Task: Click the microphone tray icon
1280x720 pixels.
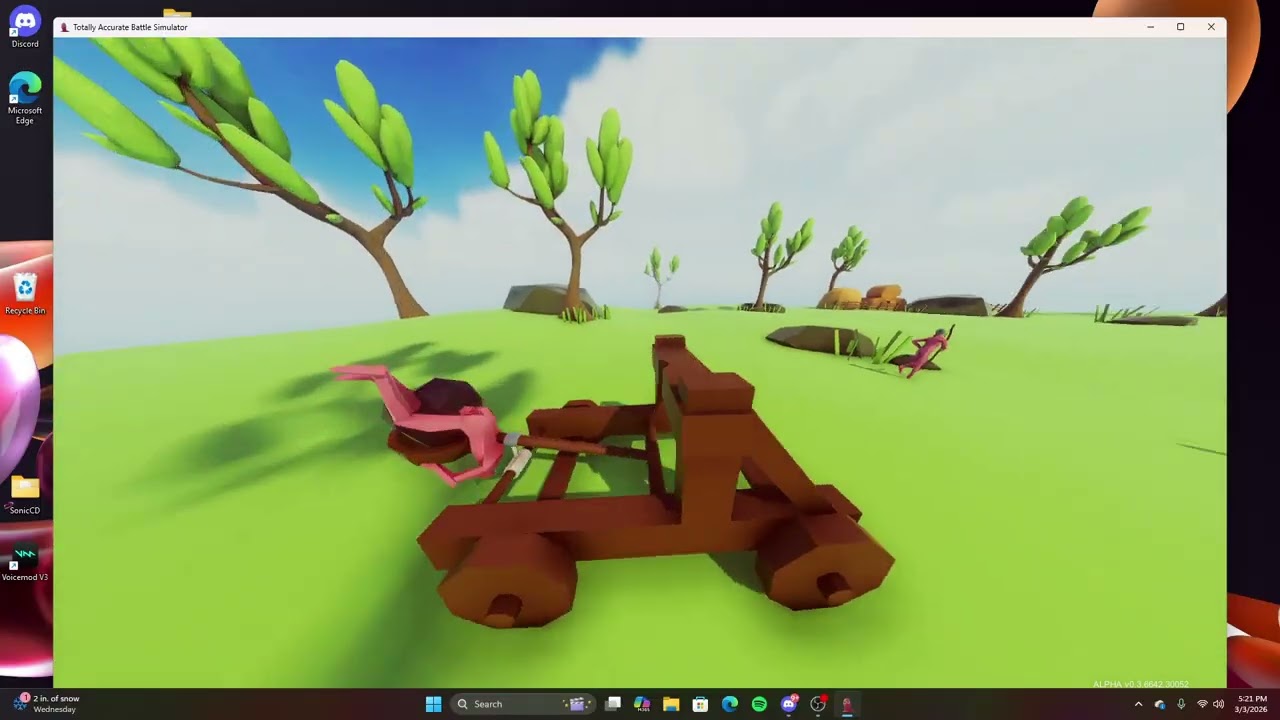Action: [x=1181, y=704]
